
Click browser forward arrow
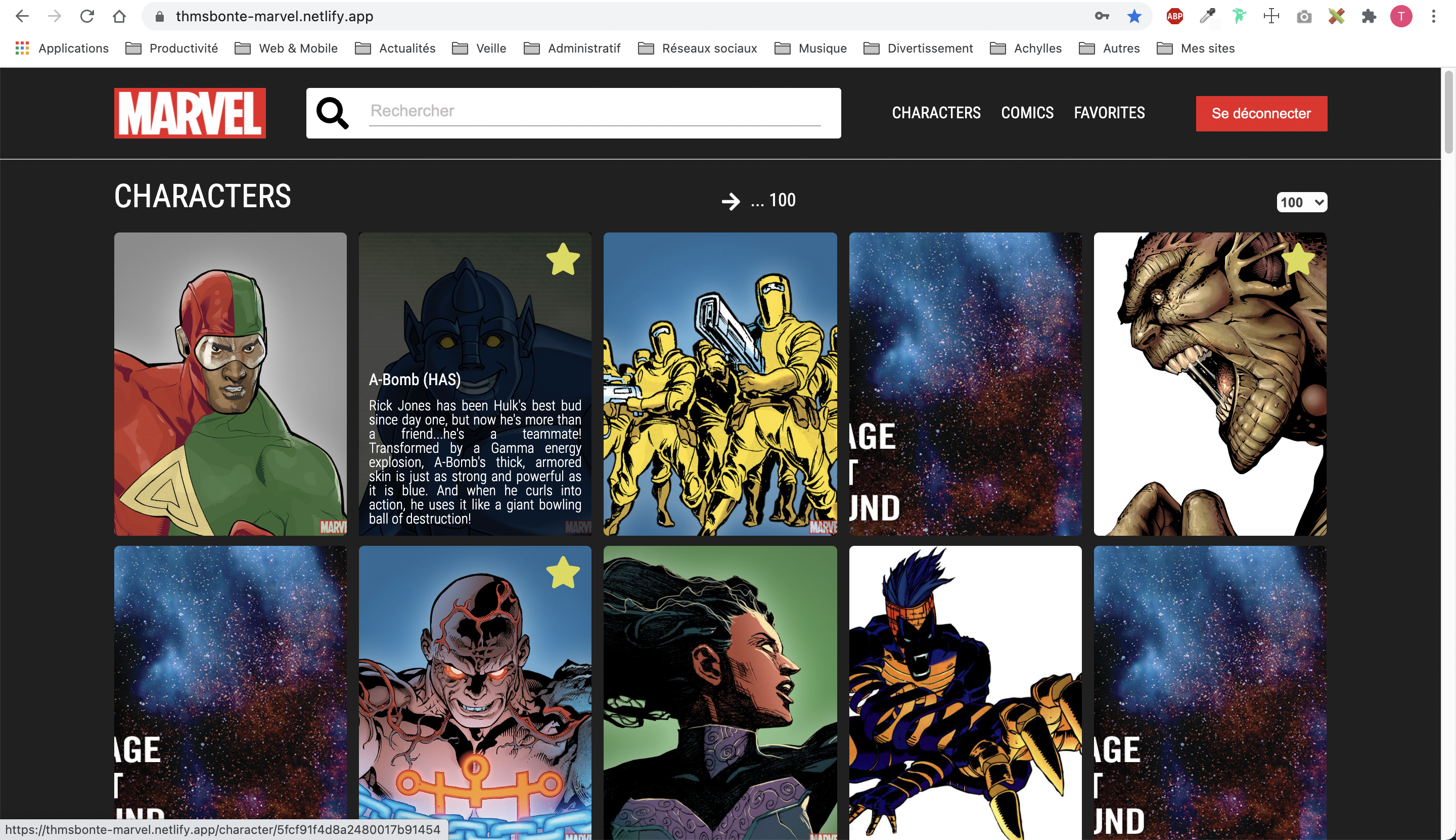coord(54,16)
